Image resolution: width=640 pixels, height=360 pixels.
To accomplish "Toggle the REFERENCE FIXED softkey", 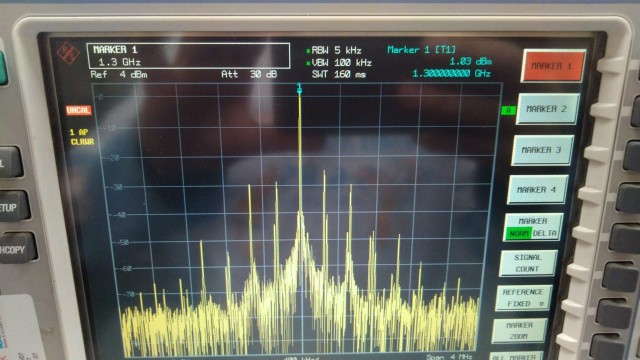I will click(523, 298).
